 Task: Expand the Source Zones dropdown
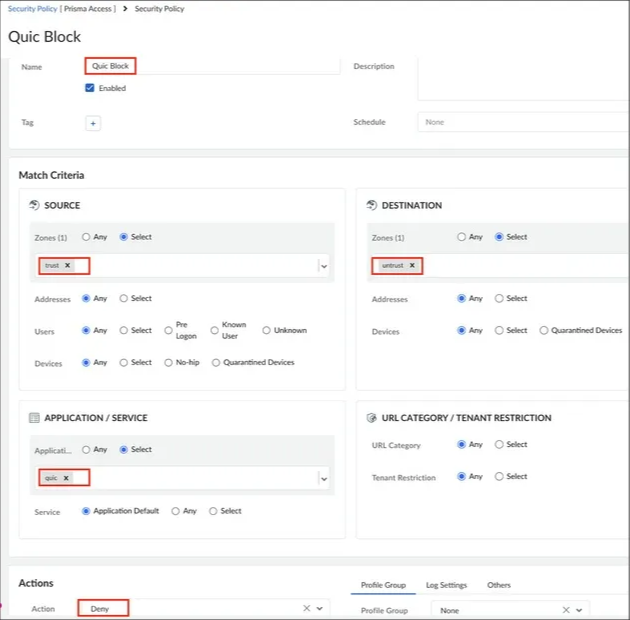pos(324,266)
